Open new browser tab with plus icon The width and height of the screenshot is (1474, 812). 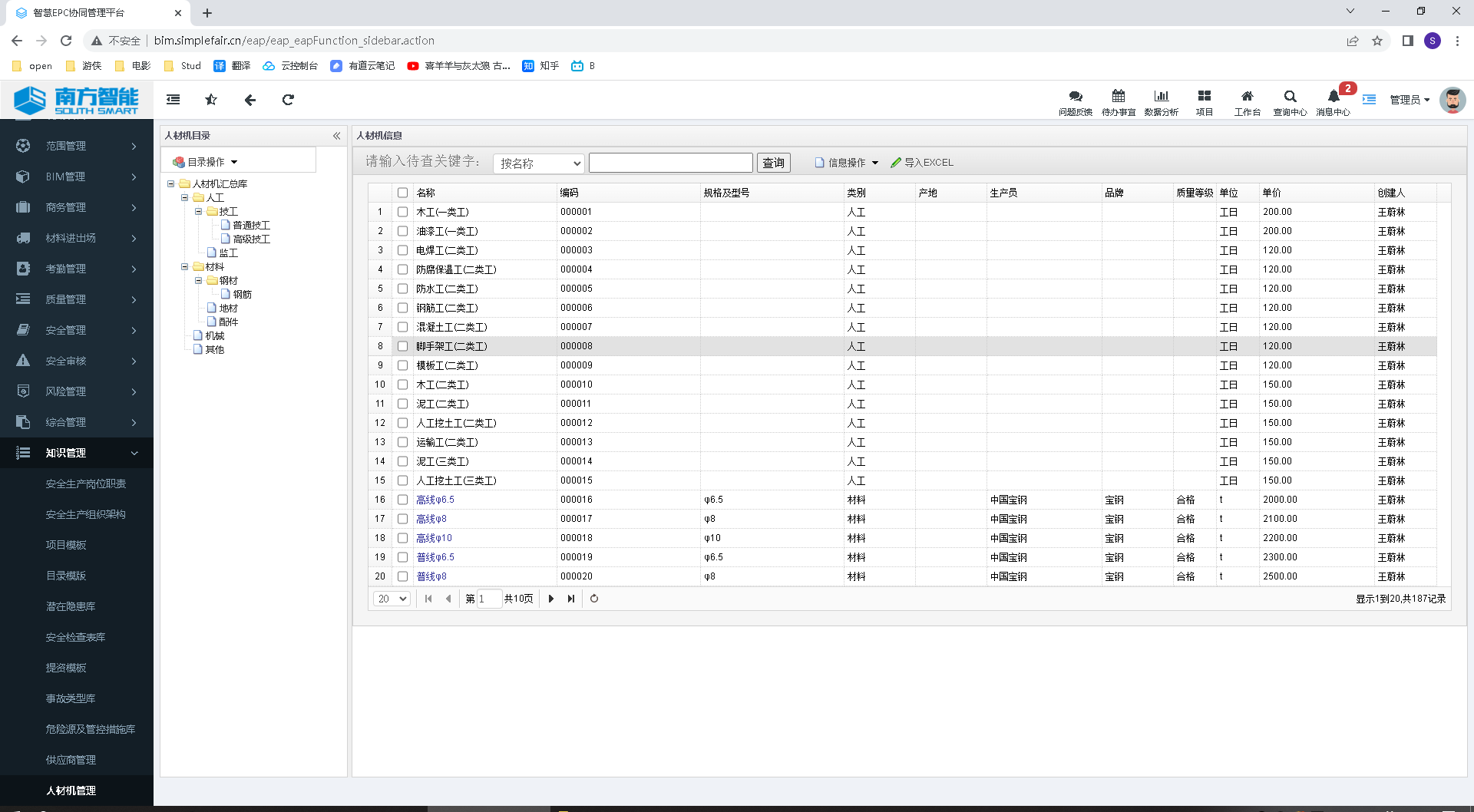click(207, 13)
